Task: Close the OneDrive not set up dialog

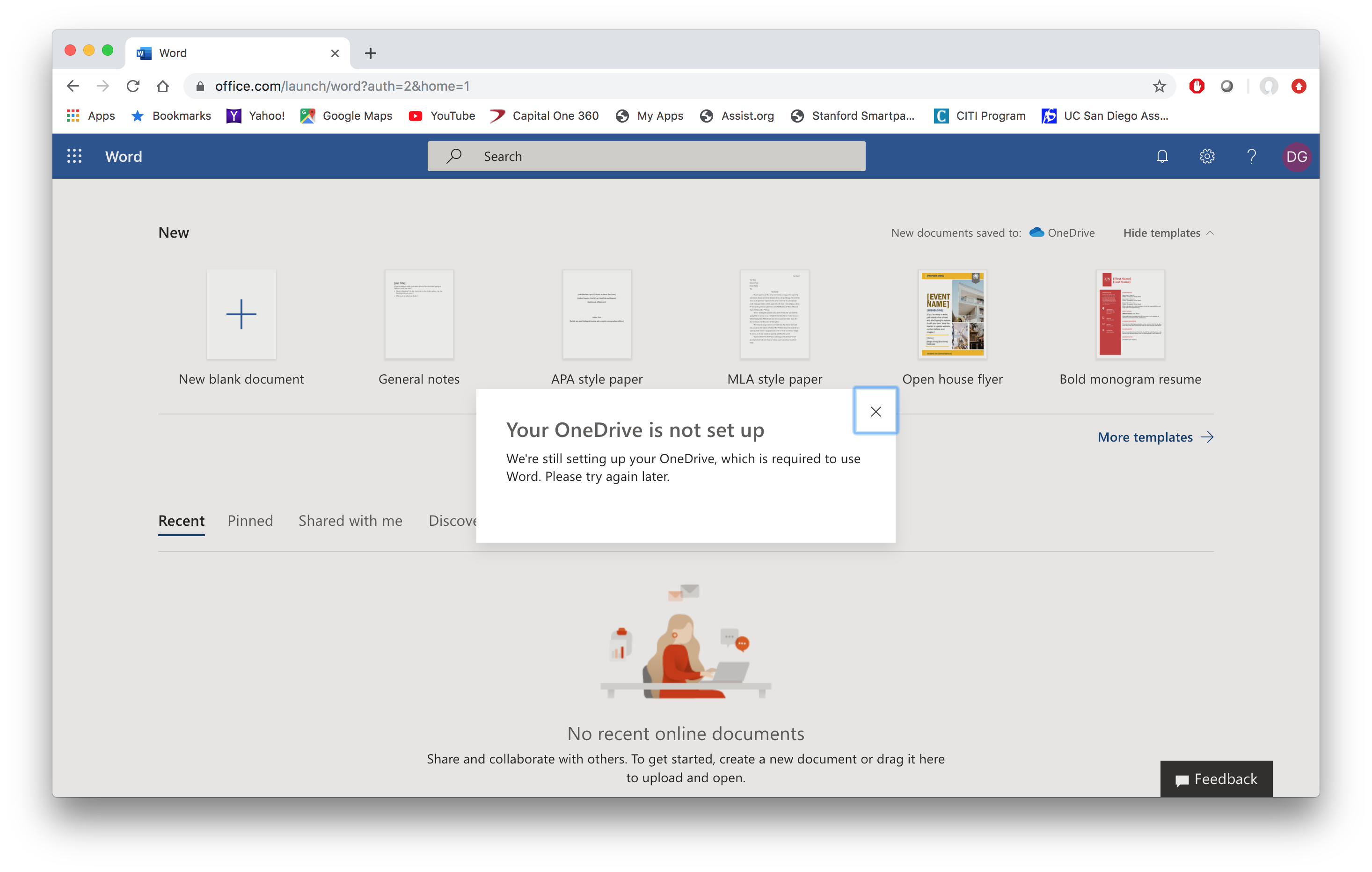Action: 876,411
